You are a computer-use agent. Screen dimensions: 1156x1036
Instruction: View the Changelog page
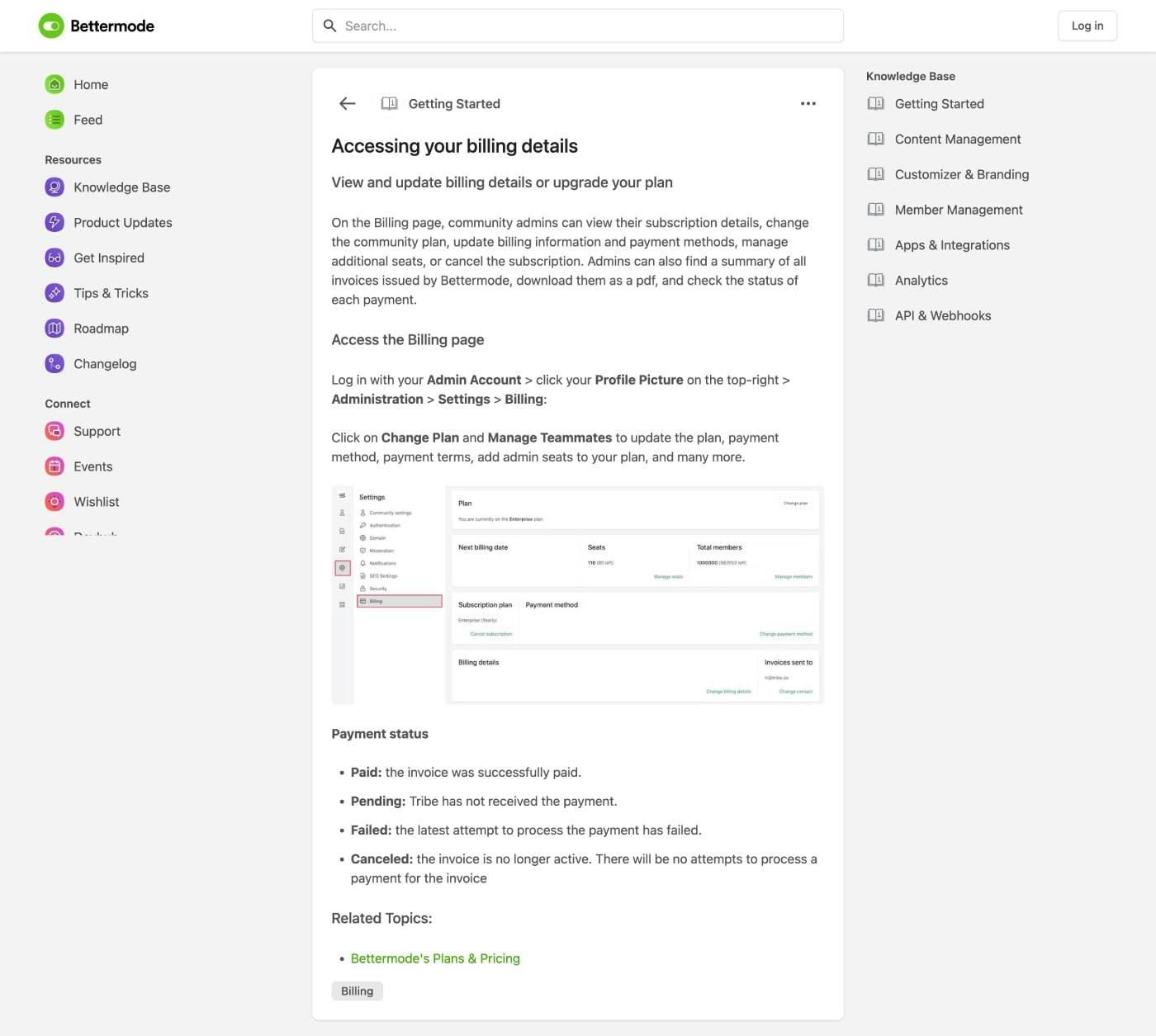(x=105, y=364)
